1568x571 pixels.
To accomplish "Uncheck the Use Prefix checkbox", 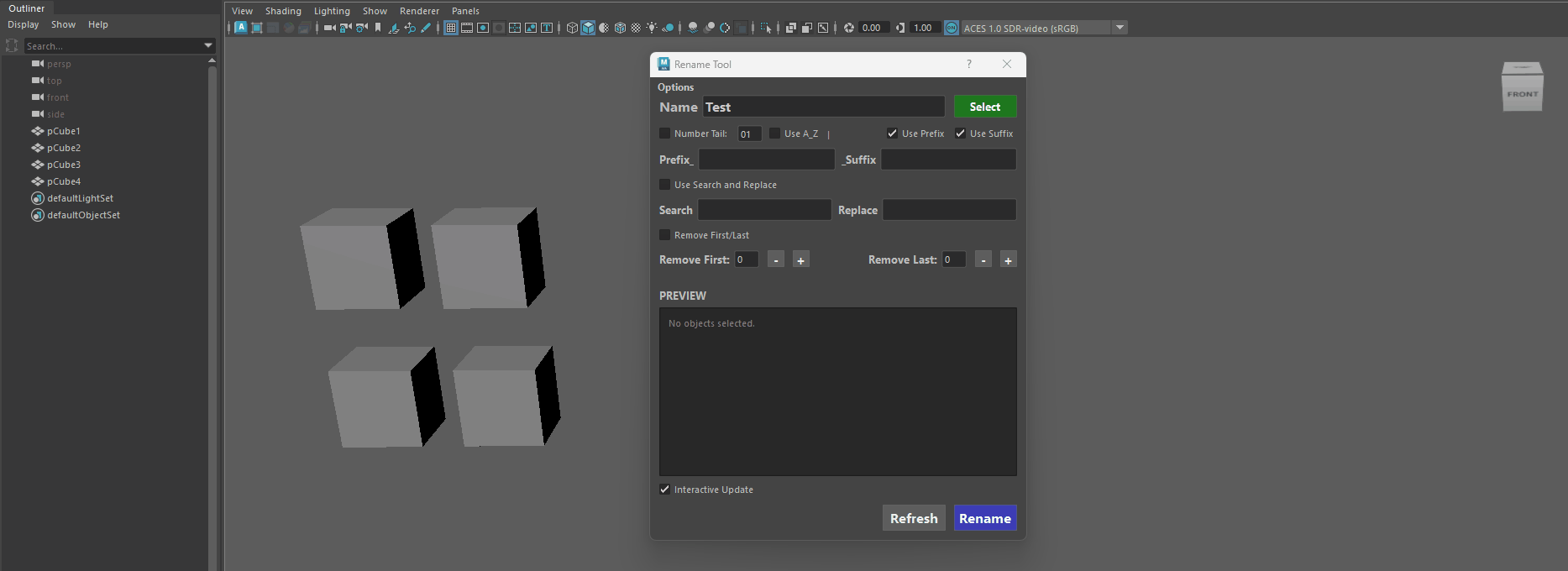I will click(x=893, y=134).
